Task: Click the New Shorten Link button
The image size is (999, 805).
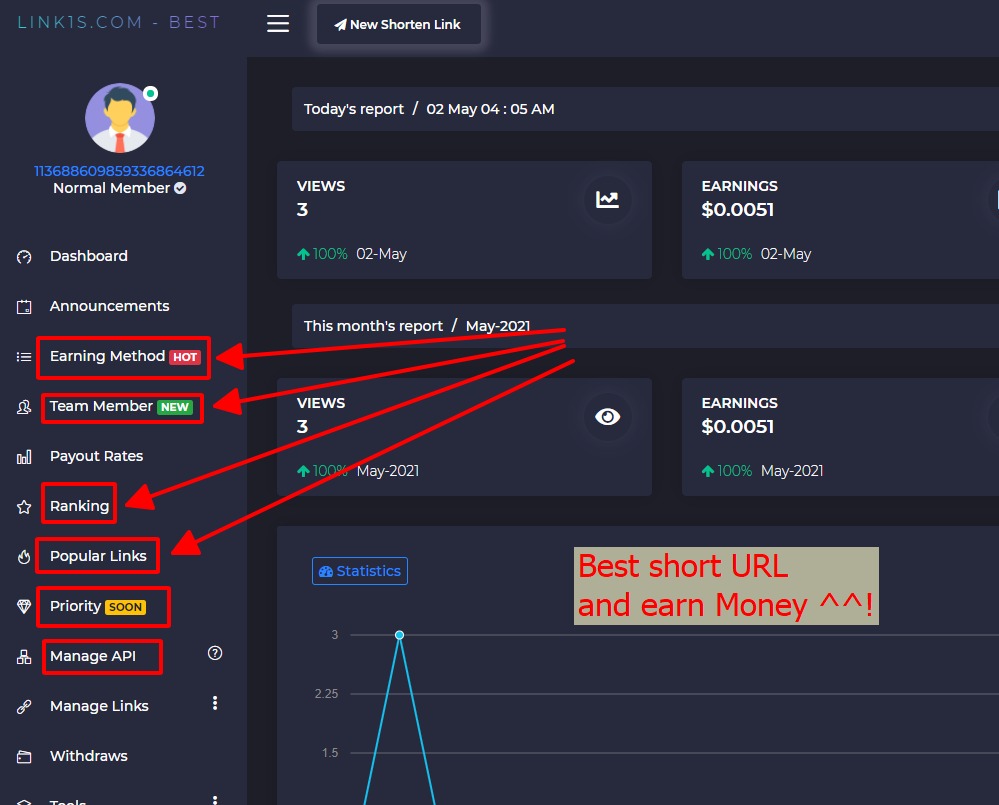Action: 399,24
